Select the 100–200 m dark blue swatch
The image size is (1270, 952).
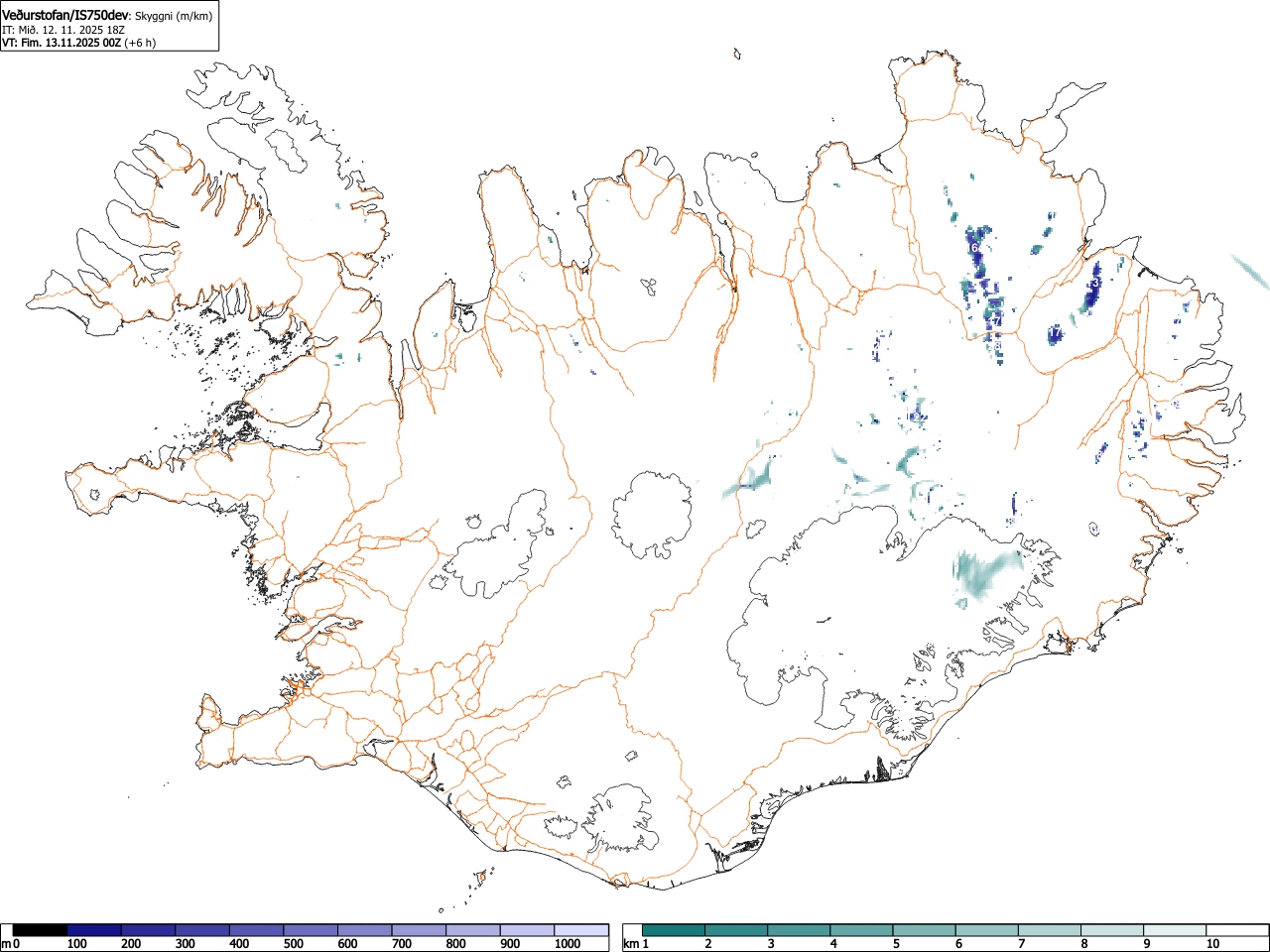point(94,930)
